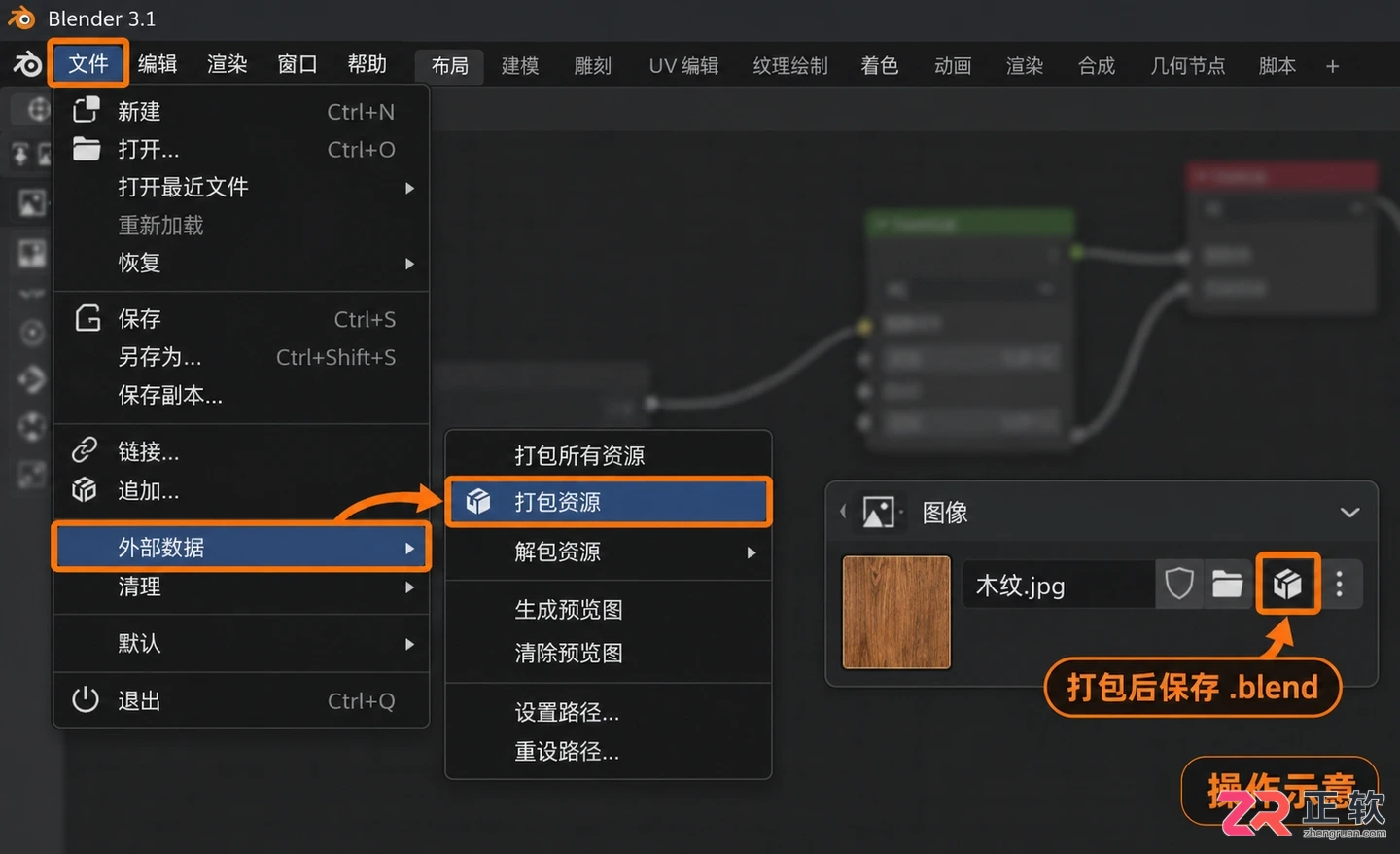Select 保存副本... in the file menu
This screenshot has height=854, width=1400.
tap(241, 395)
